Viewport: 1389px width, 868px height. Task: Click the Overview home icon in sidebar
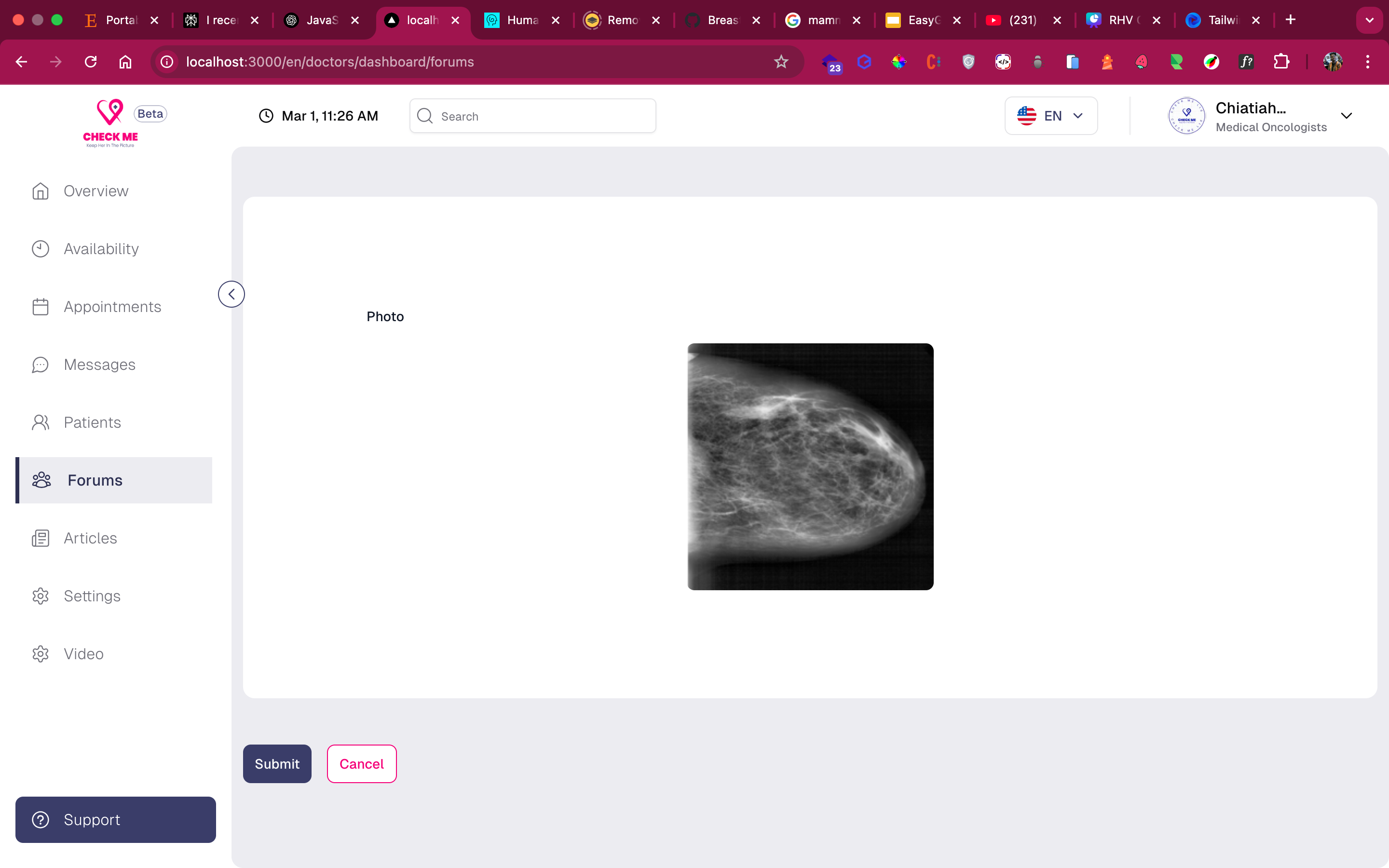(x=40, y=191)
